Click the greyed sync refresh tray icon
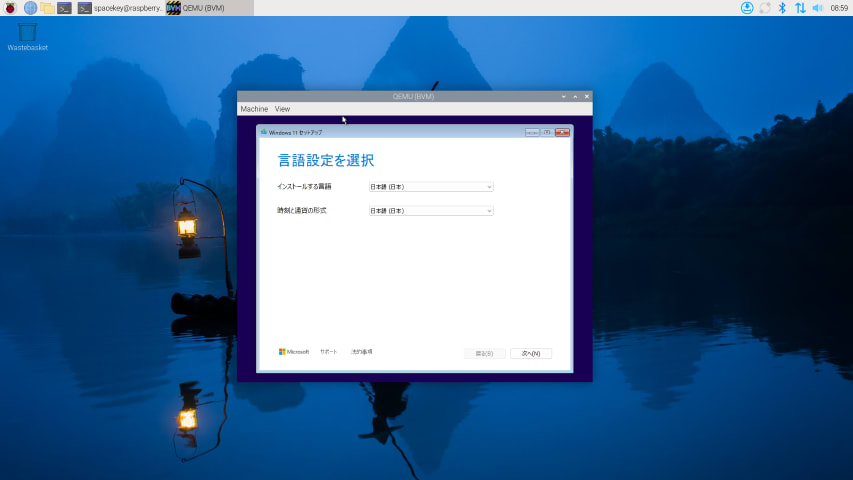853x480 pixels. pyautogui.click(x=765, y=8)
